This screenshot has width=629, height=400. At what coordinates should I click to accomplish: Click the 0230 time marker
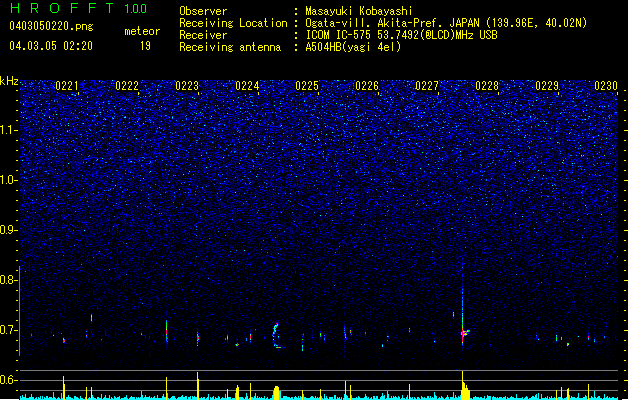606,86
